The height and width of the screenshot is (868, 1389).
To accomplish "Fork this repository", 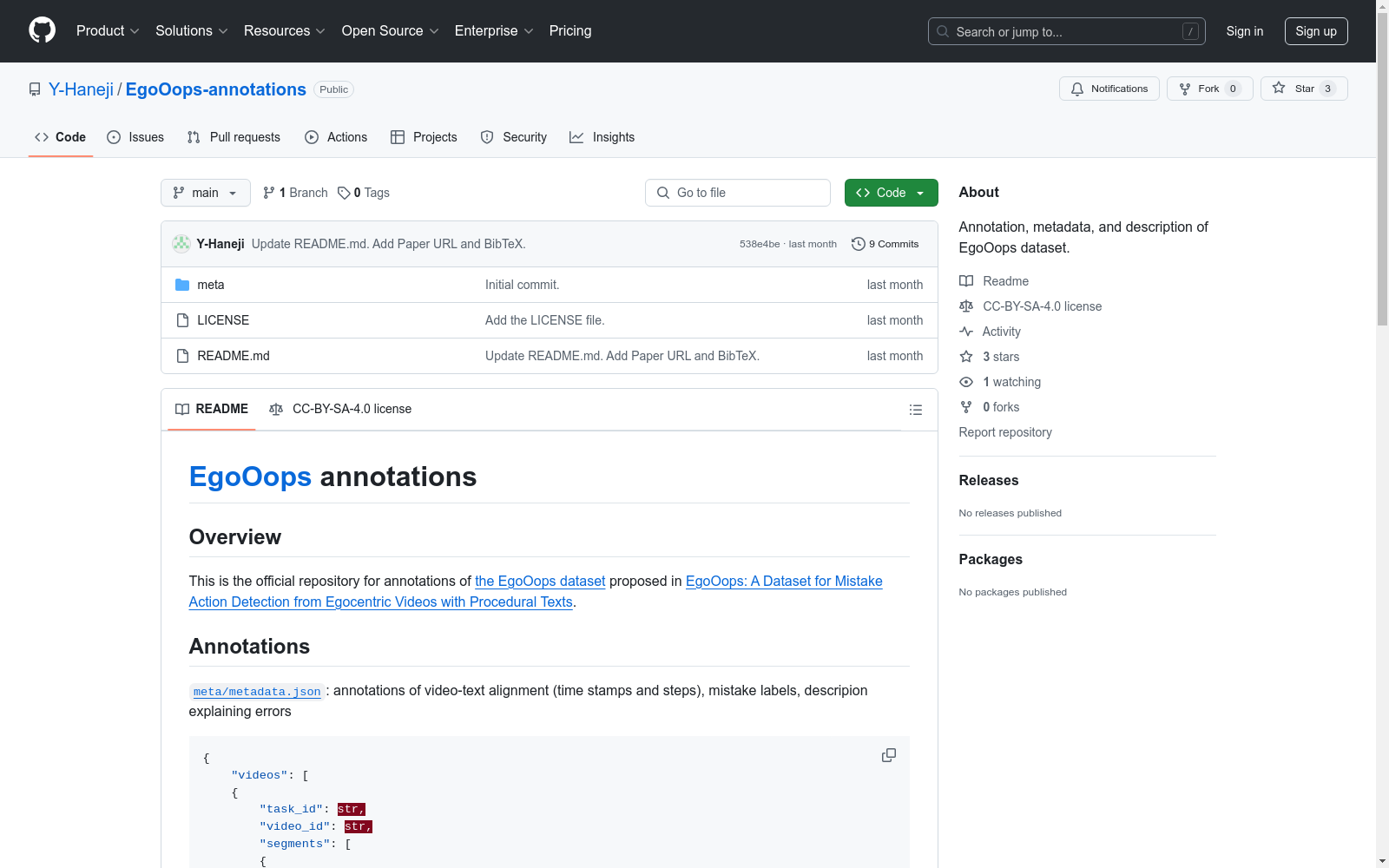I will point(1208,89).
